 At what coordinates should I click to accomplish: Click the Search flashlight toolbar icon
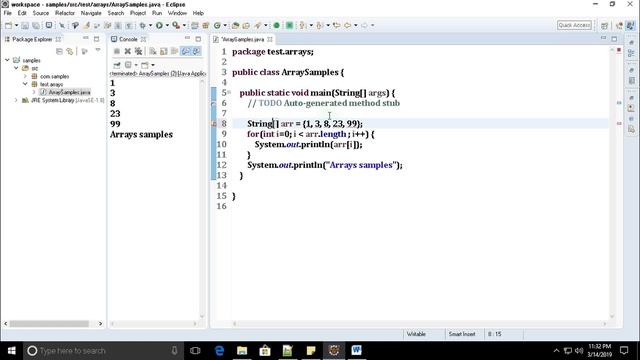[x=258, y=25]
